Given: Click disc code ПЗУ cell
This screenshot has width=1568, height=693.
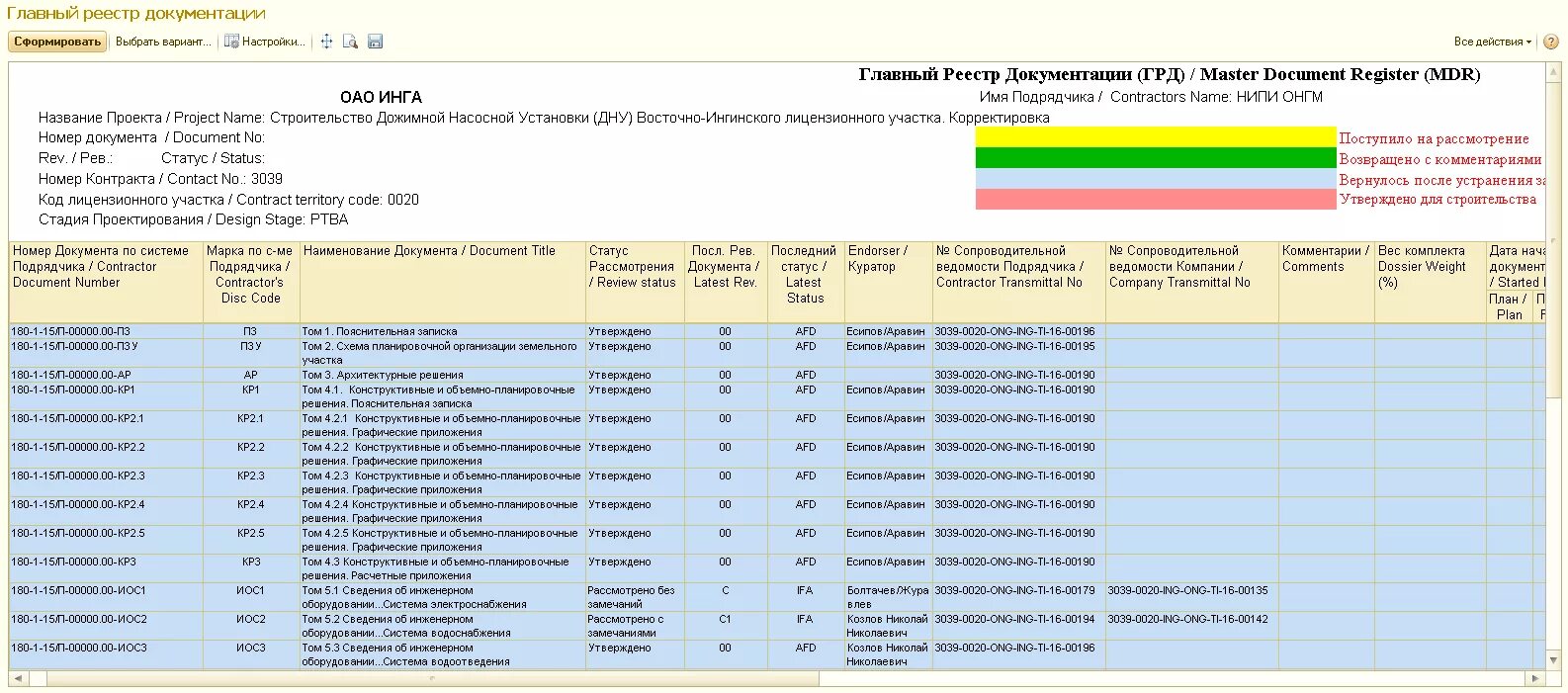Looking at the screenshot, I should pyautogui.click(x=251, y=353).
